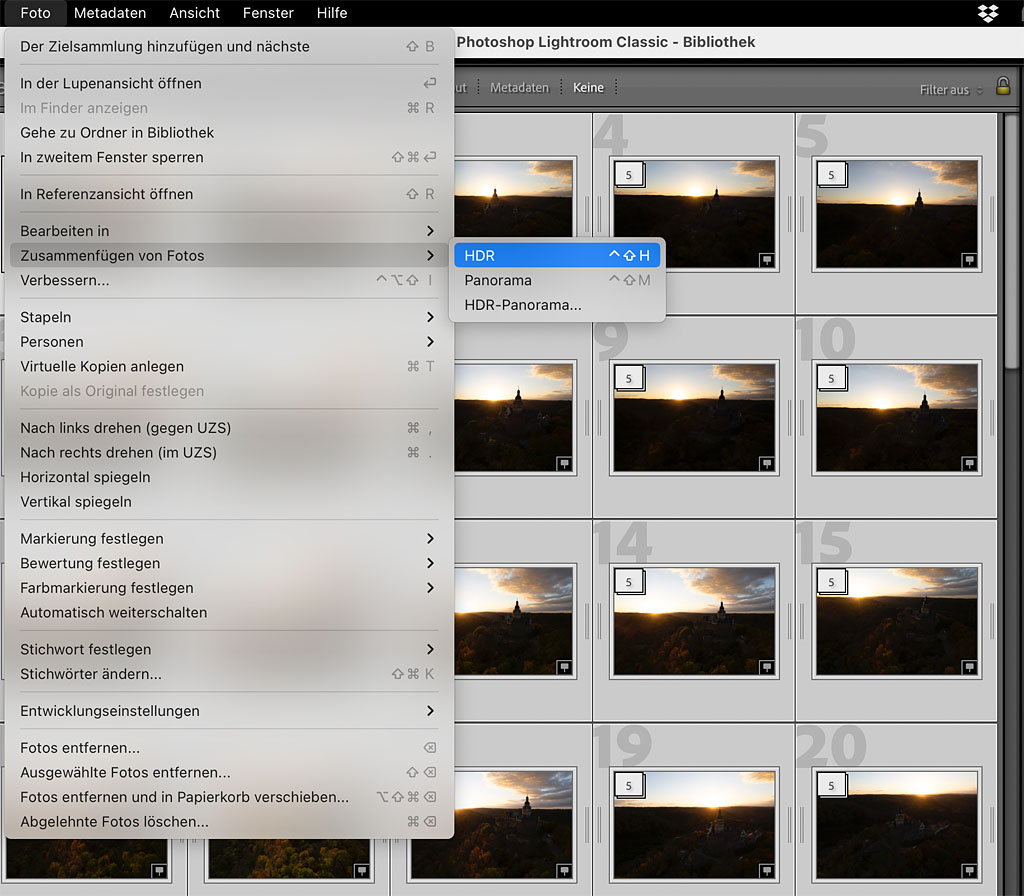The image size is (1024, 896).
Task: Choose HDR-Panorama... in the submenu
Action: point(556,305)
